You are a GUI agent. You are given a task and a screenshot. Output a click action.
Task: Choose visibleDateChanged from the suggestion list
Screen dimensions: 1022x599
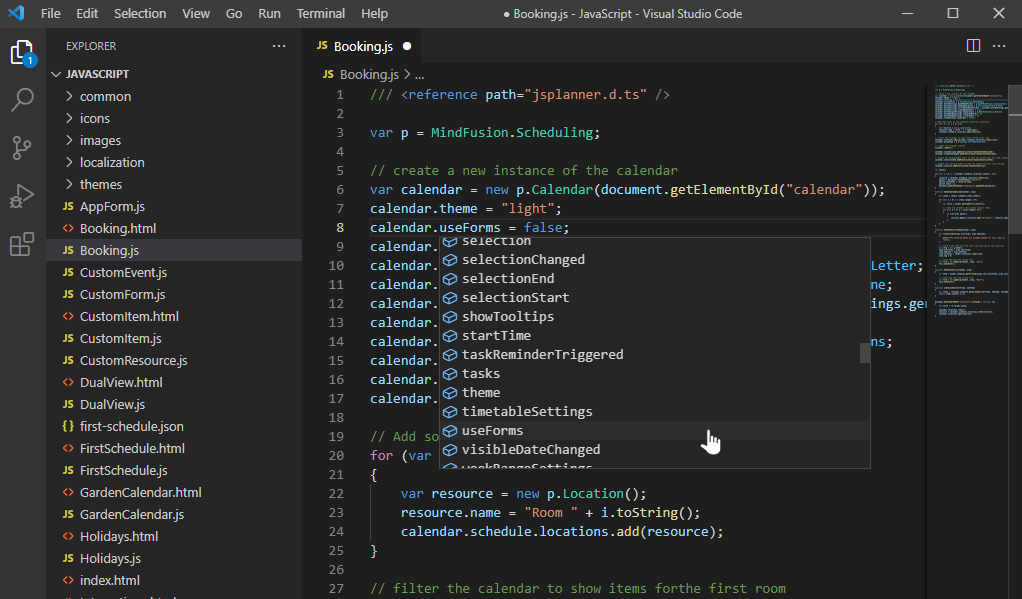(654, 450)
